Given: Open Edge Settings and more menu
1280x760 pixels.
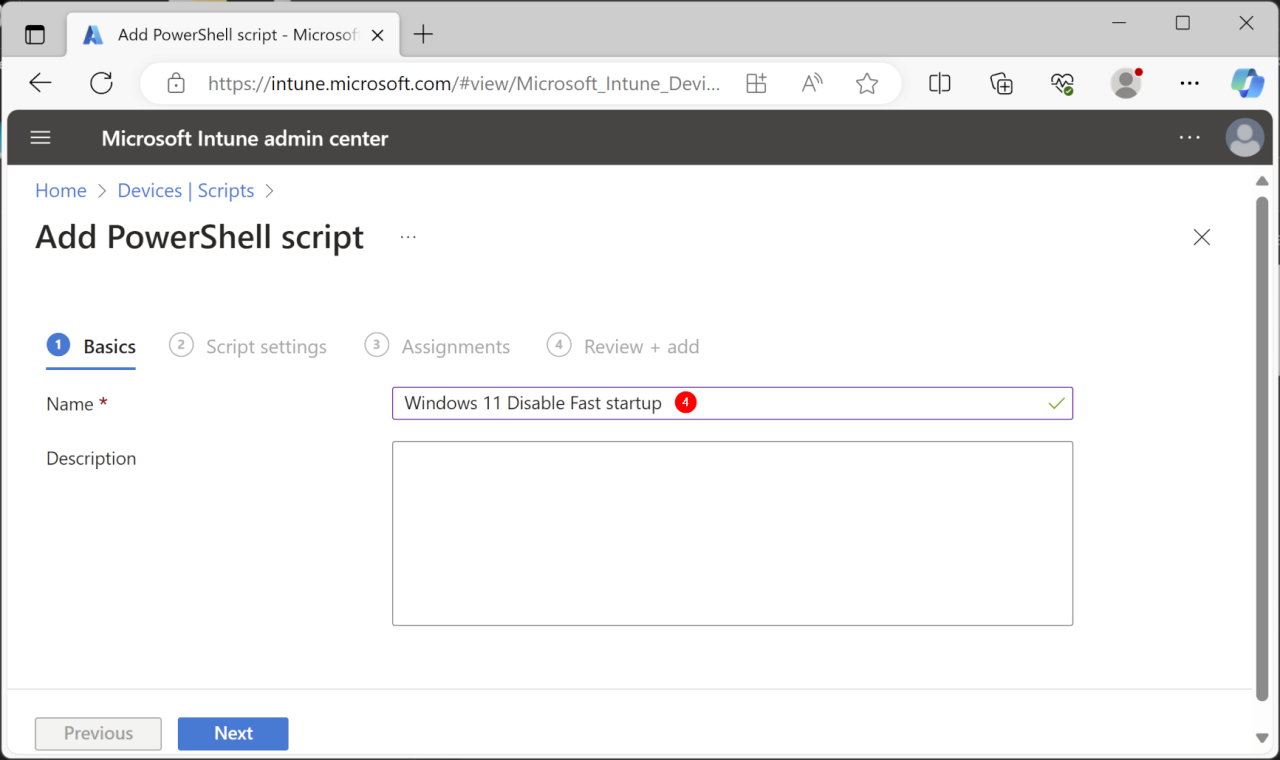Looking at the screenshot, I should click(x=1189, y=84).
